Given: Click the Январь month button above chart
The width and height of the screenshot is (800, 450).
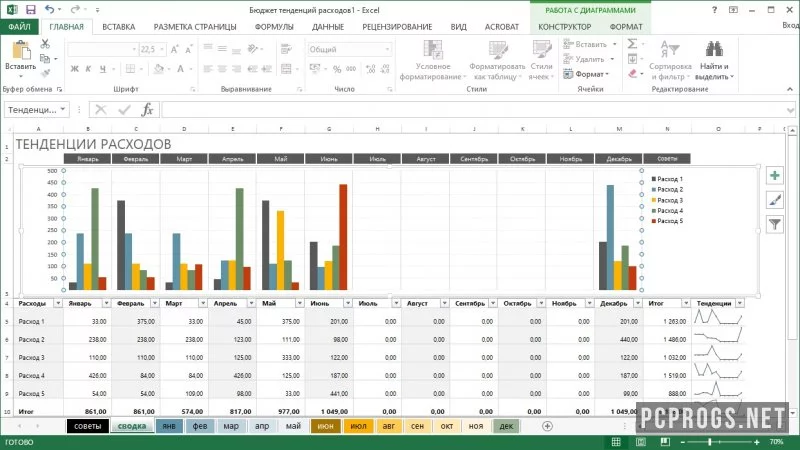Looking at the screenshot, I should 88,159.
